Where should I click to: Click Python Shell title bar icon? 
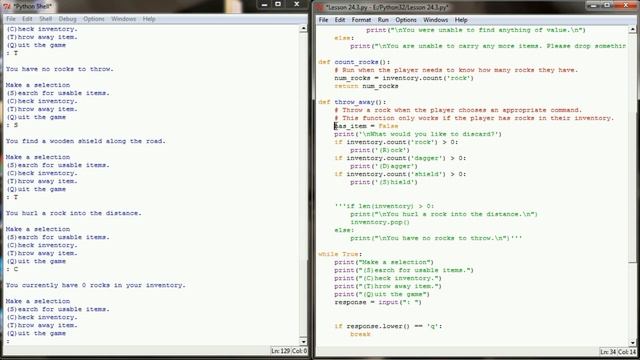point(7,7)
